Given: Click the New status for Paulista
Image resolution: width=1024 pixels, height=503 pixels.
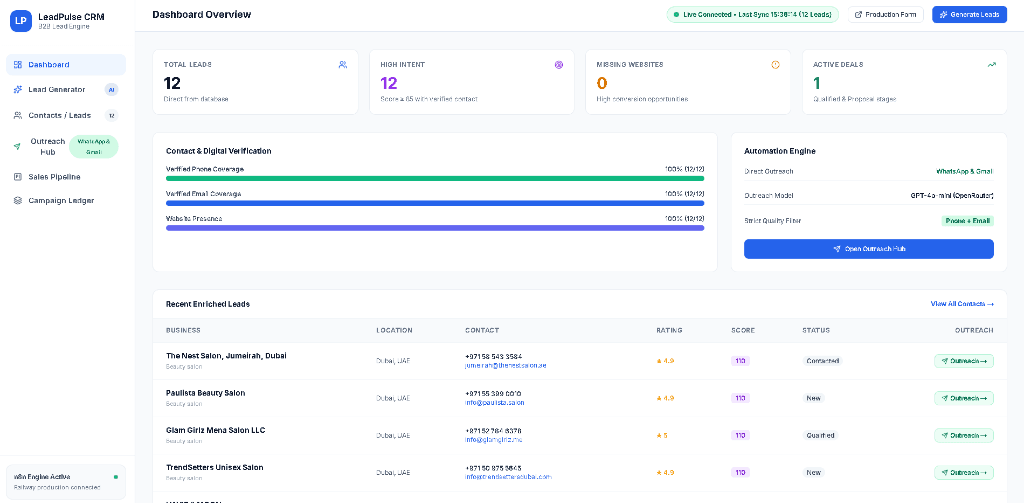Looking at the screenshot, I should [x=813, y=398].
